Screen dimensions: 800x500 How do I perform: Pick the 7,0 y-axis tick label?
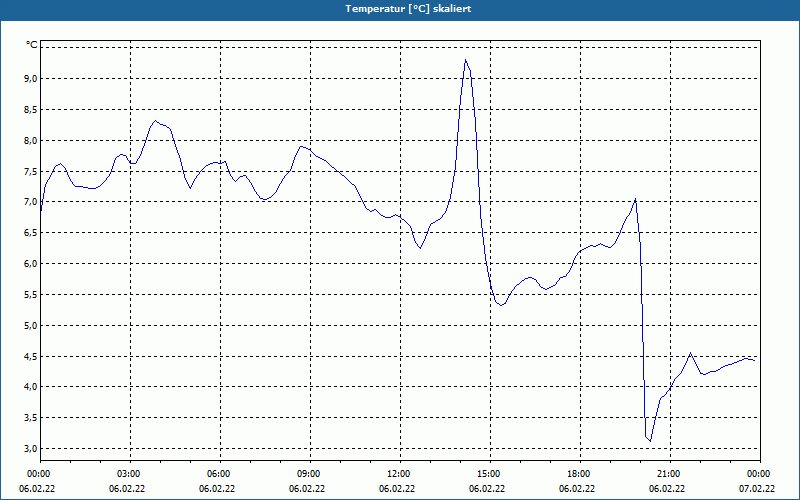coord(31,202)
